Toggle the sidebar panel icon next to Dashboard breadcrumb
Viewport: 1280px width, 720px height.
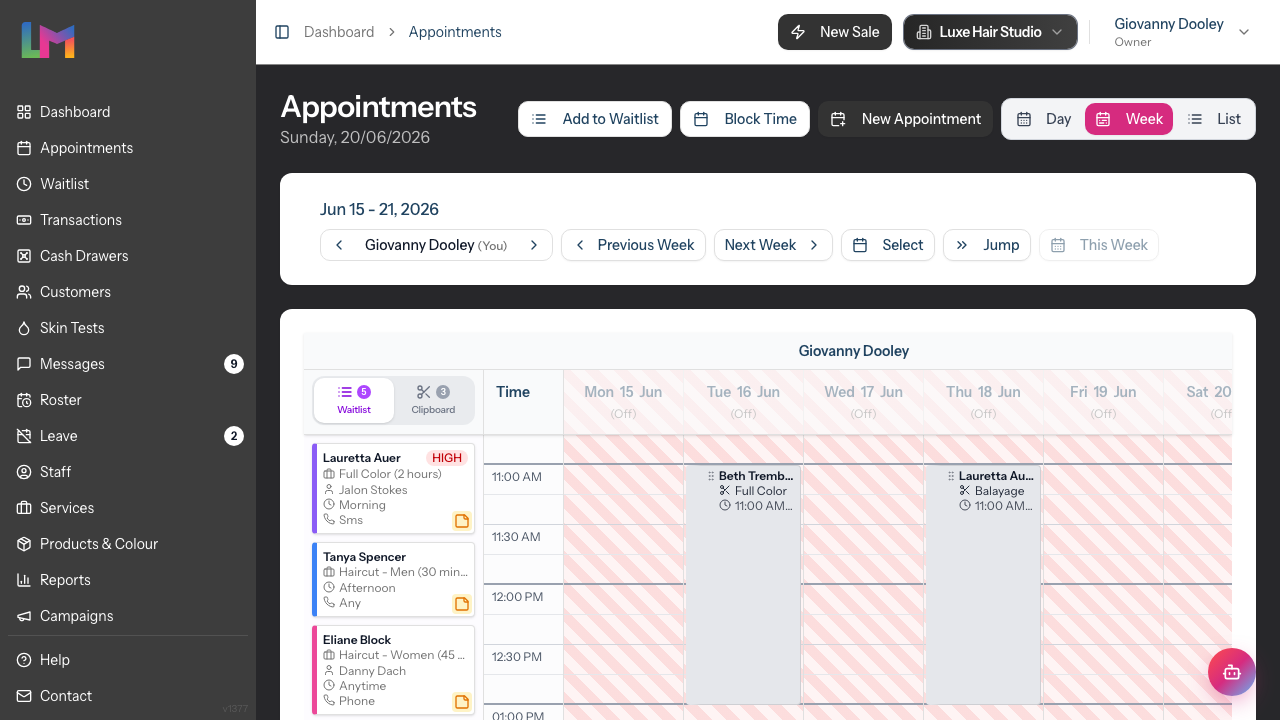pyautogui.click(x=282, y=32)
